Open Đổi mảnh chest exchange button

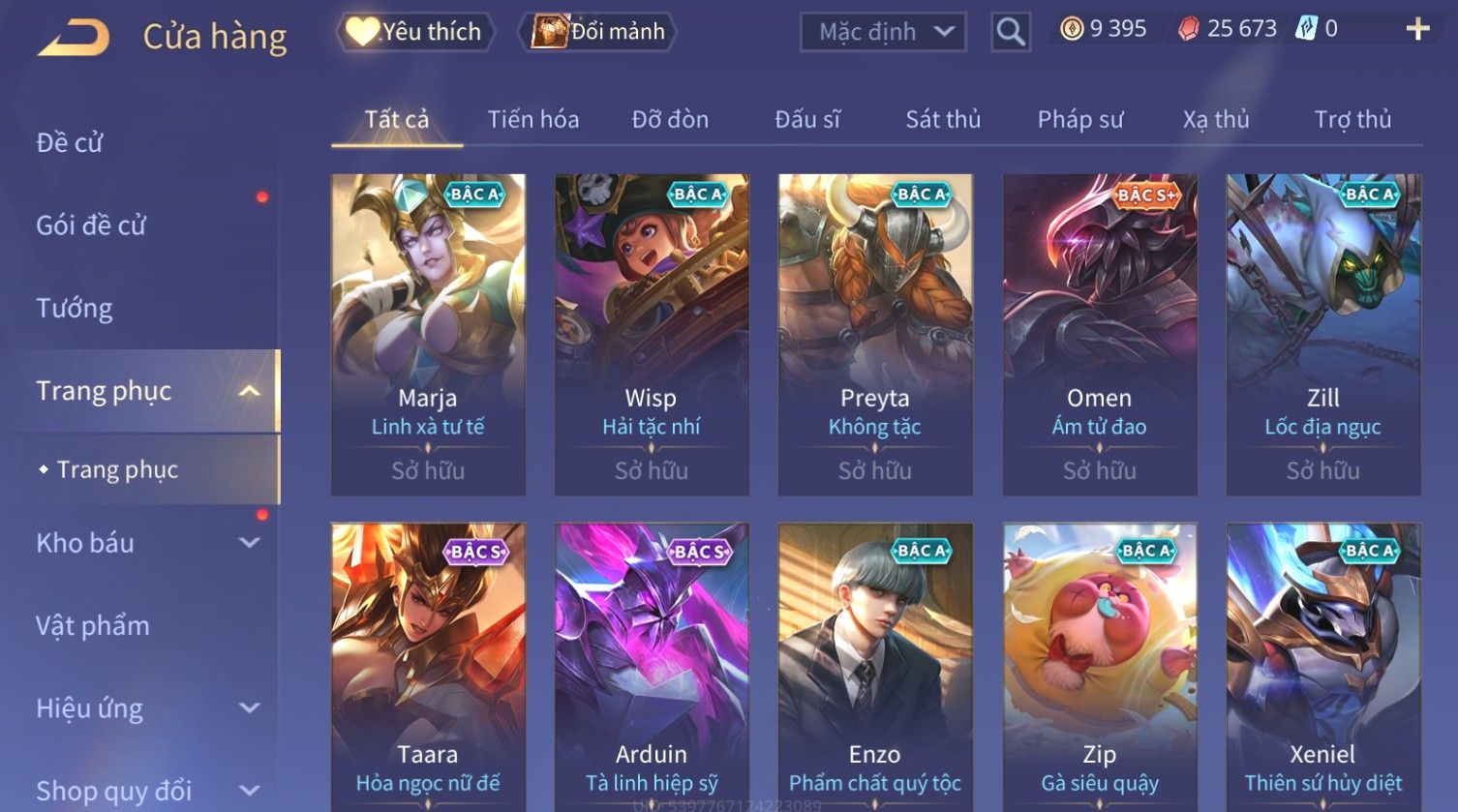pyautogui.click(x=597, y=32)
